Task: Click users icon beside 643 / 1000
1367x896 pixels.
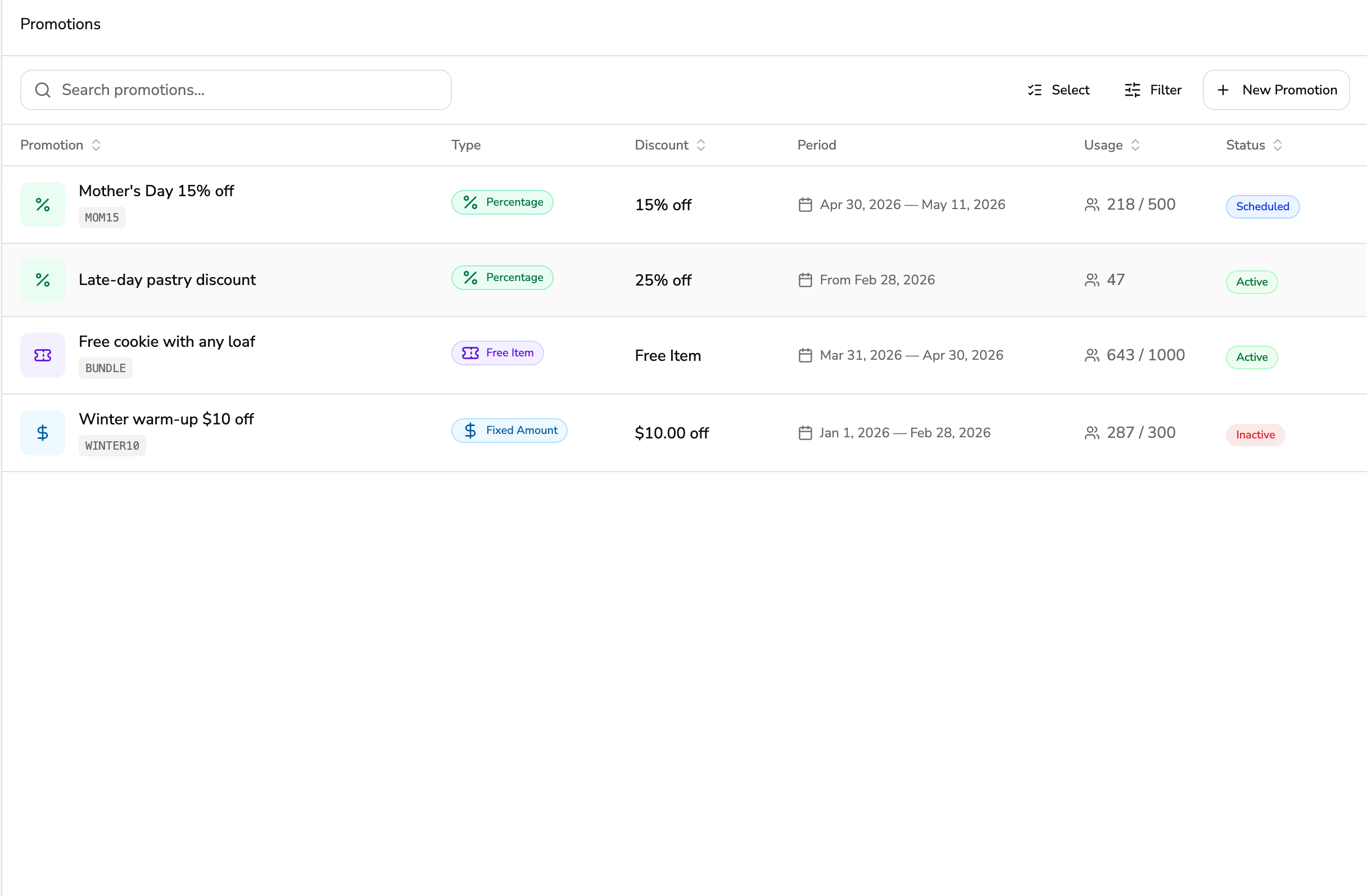Action: [1092, 355]
